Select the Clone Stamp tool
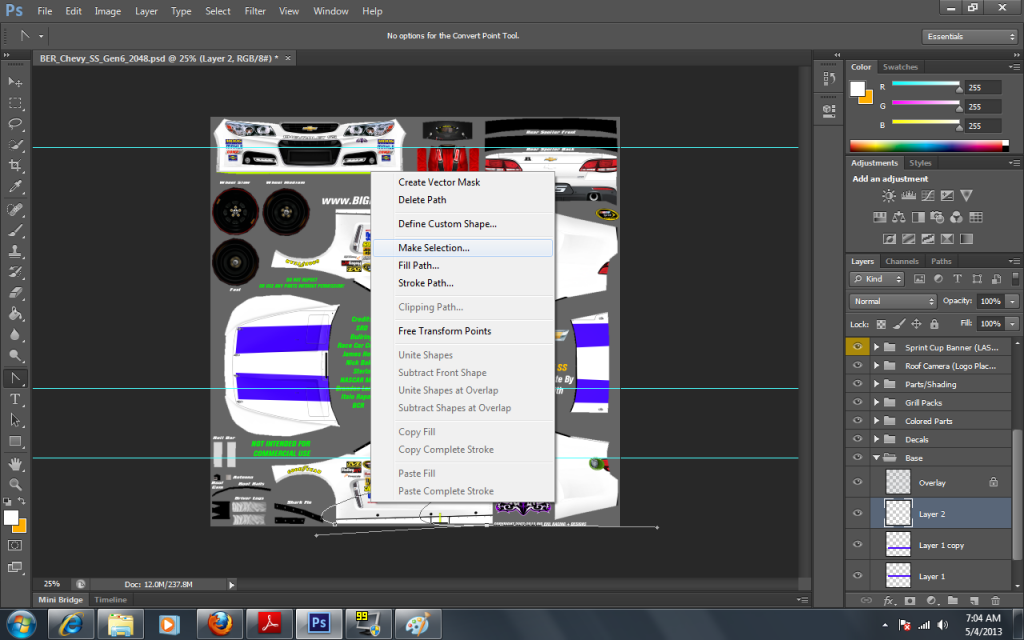This screenshot has width=1024, height=640. (x=15, y=251)
